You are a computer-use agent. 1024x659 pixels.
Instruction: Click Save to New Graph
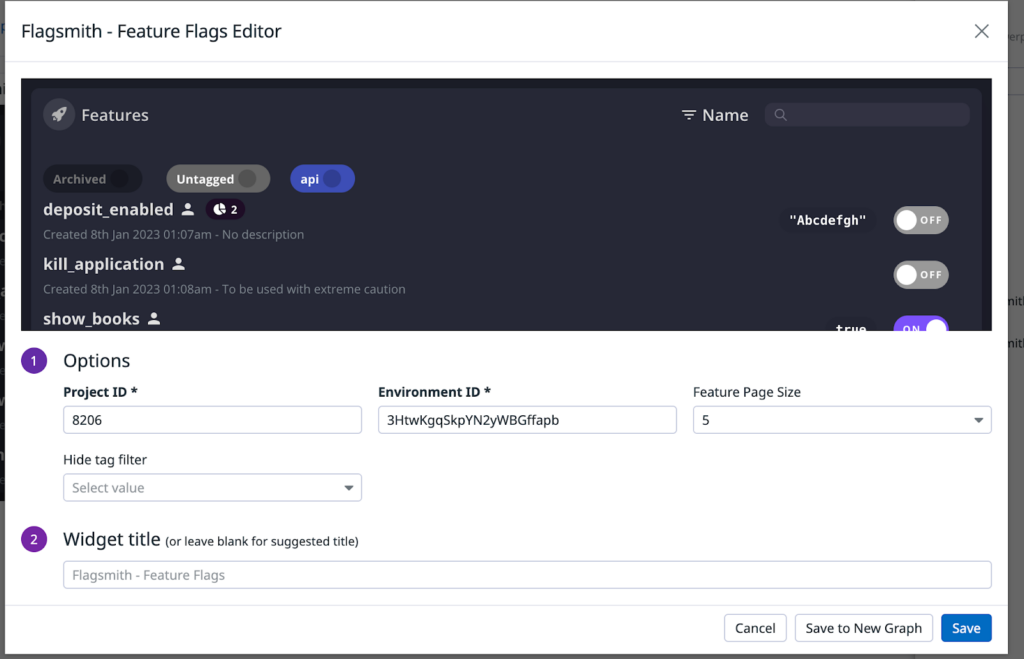(863, 627)
